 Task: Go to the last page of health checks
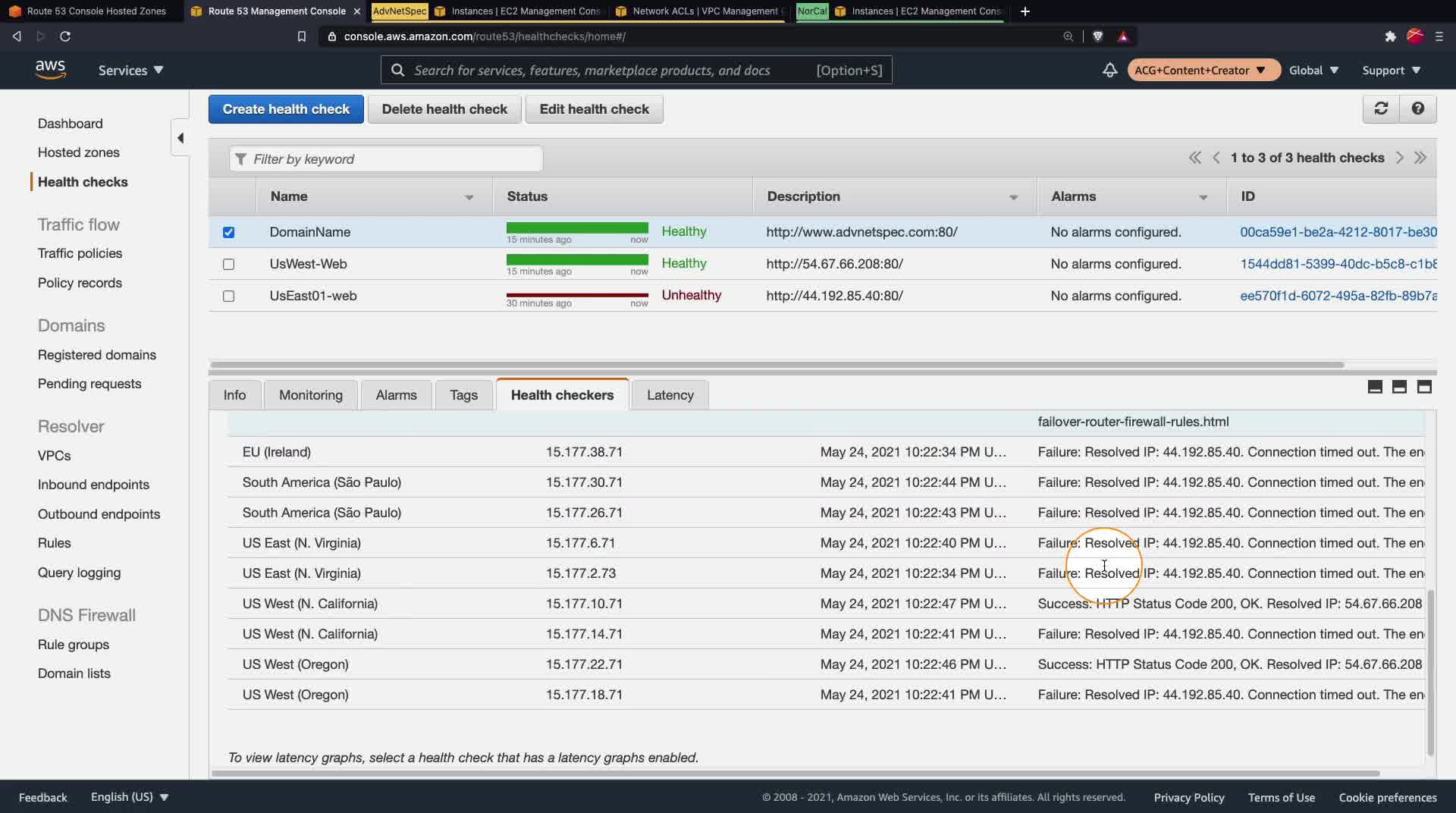click(x=1420, y=158)
